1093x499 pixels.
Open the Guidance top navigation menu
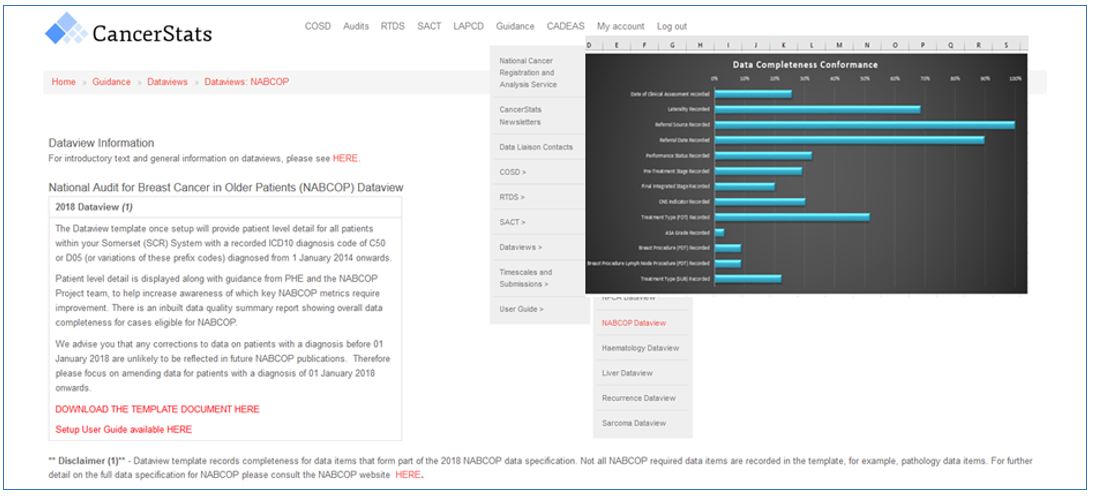click(x=515, y=26)
